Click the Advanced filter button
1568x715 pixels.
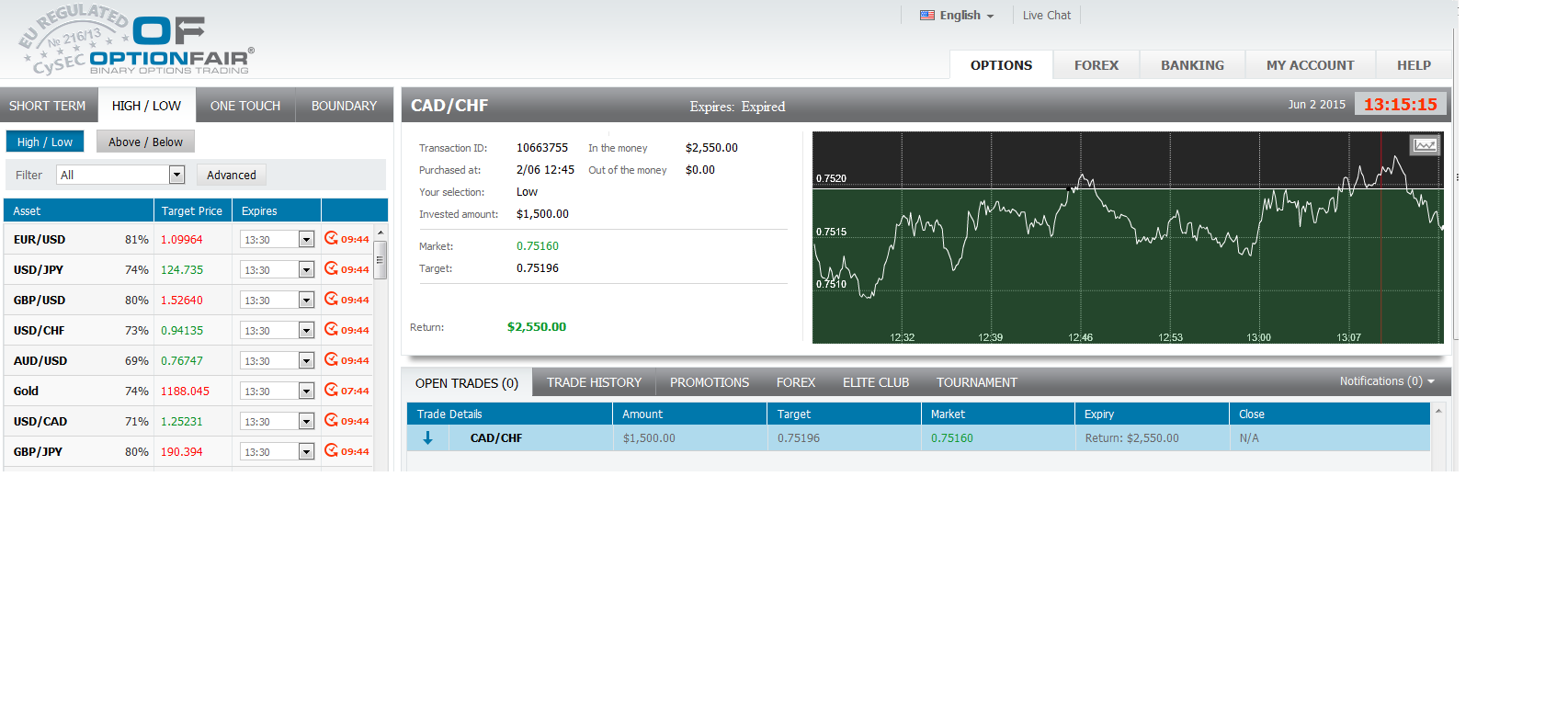pos(232,175)
